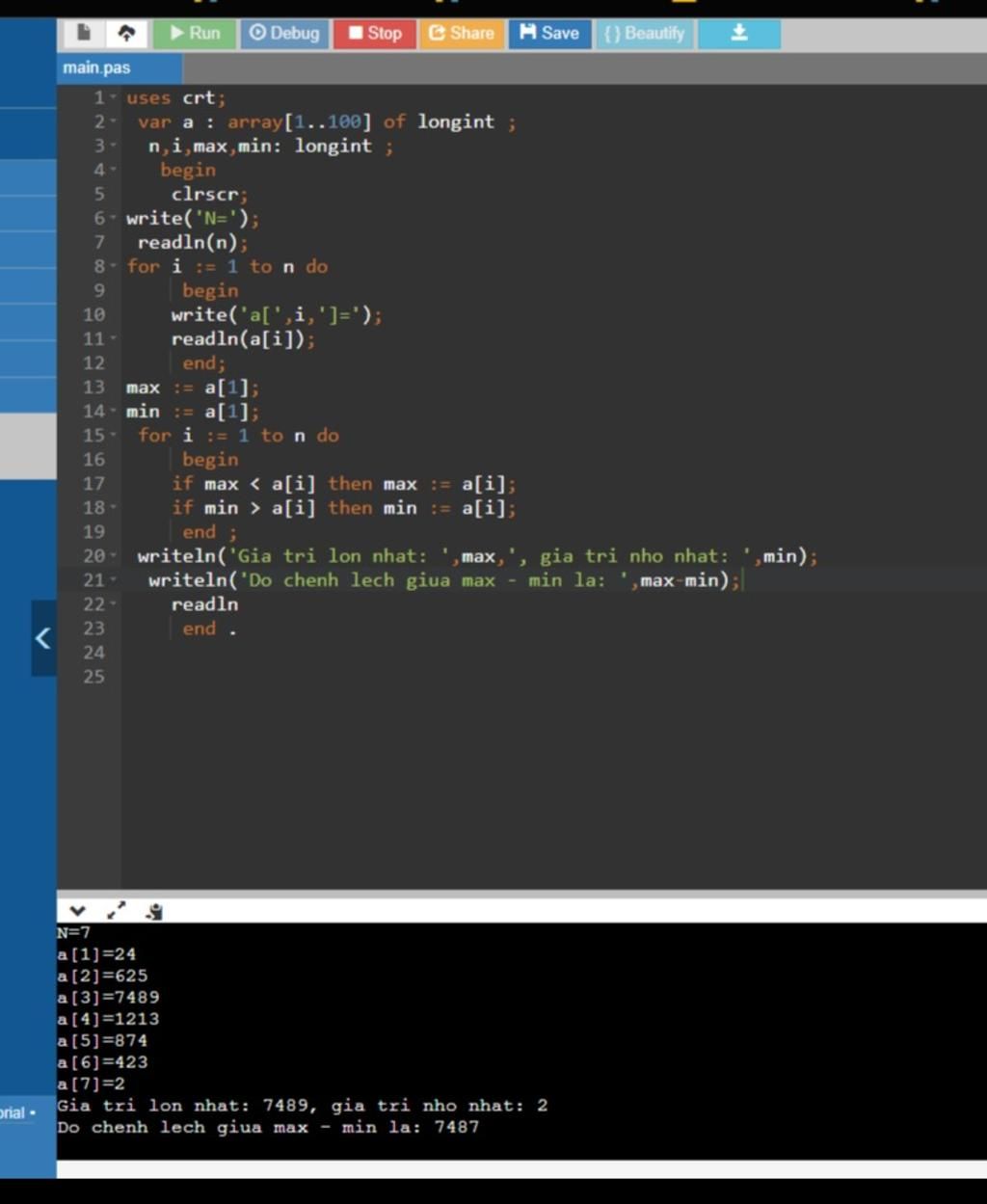
Task: Click the 'a[7]=2' console line
Action: pyautogui.click(x=92, y=1084)
